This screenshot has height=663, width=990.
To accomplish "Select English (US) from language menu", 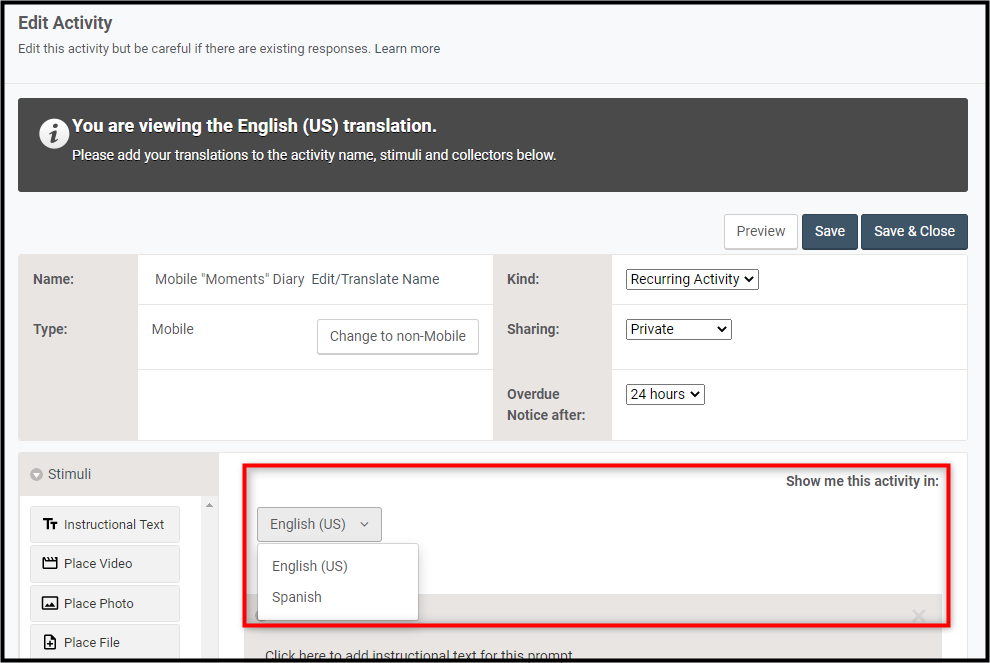I will click(310, 566).
